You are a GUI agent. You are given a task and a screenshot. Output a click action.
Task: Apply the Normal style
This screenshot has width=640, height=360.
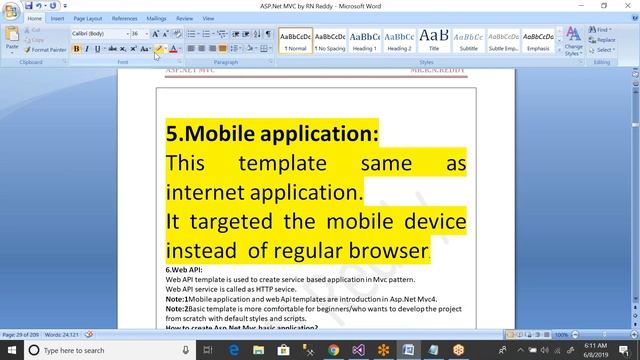click(x=296, y=40)
